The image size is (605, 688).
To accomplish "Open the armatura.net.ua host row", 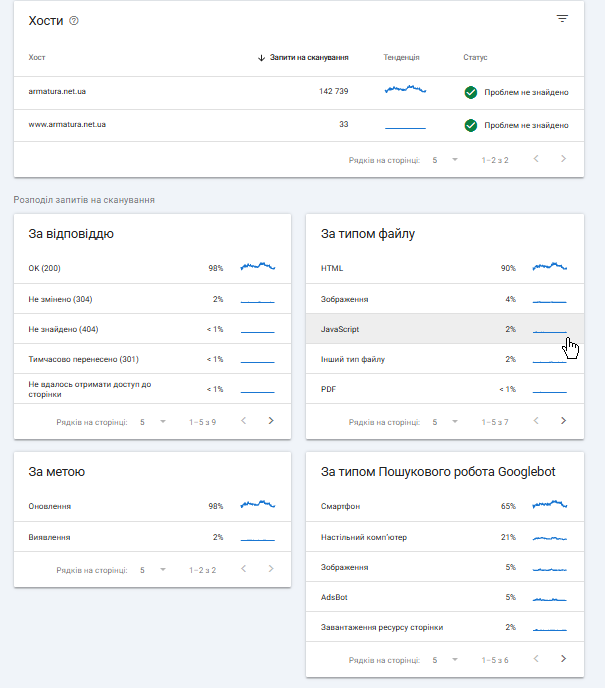I will pyautogui.click(x=299, y=93).
